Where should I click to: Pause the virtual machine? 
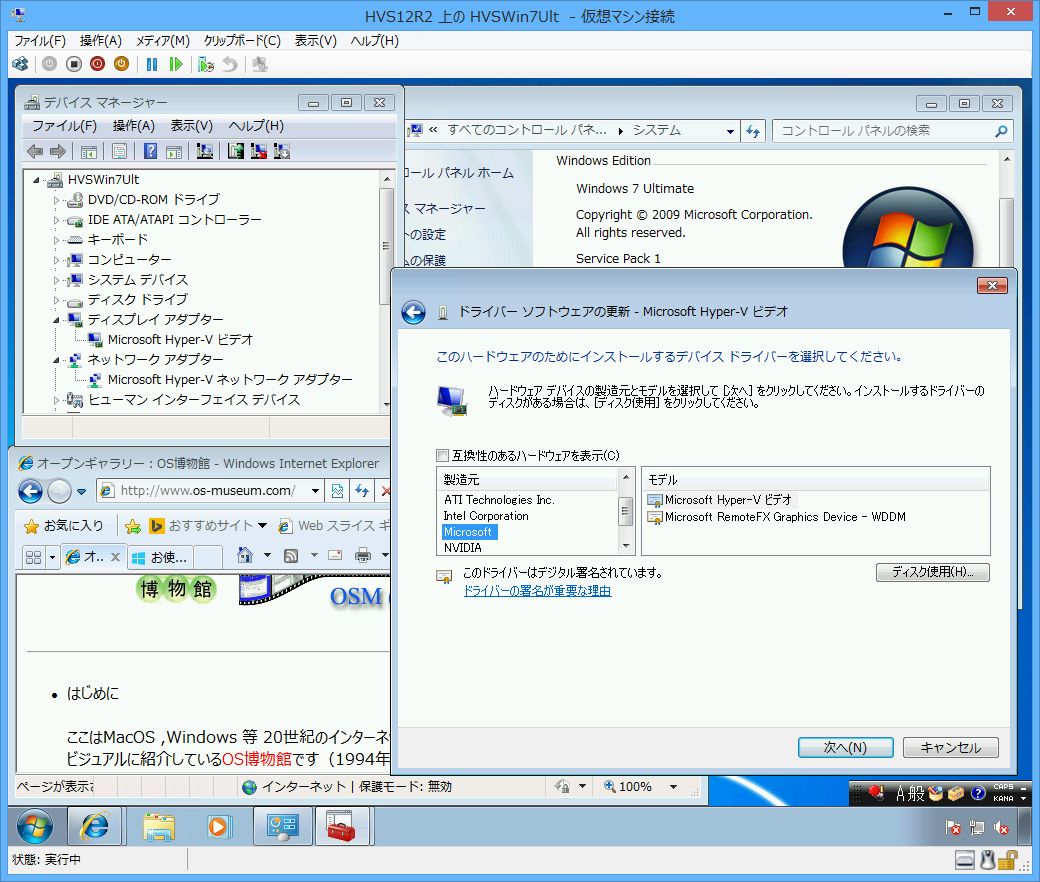click(152, 64)
